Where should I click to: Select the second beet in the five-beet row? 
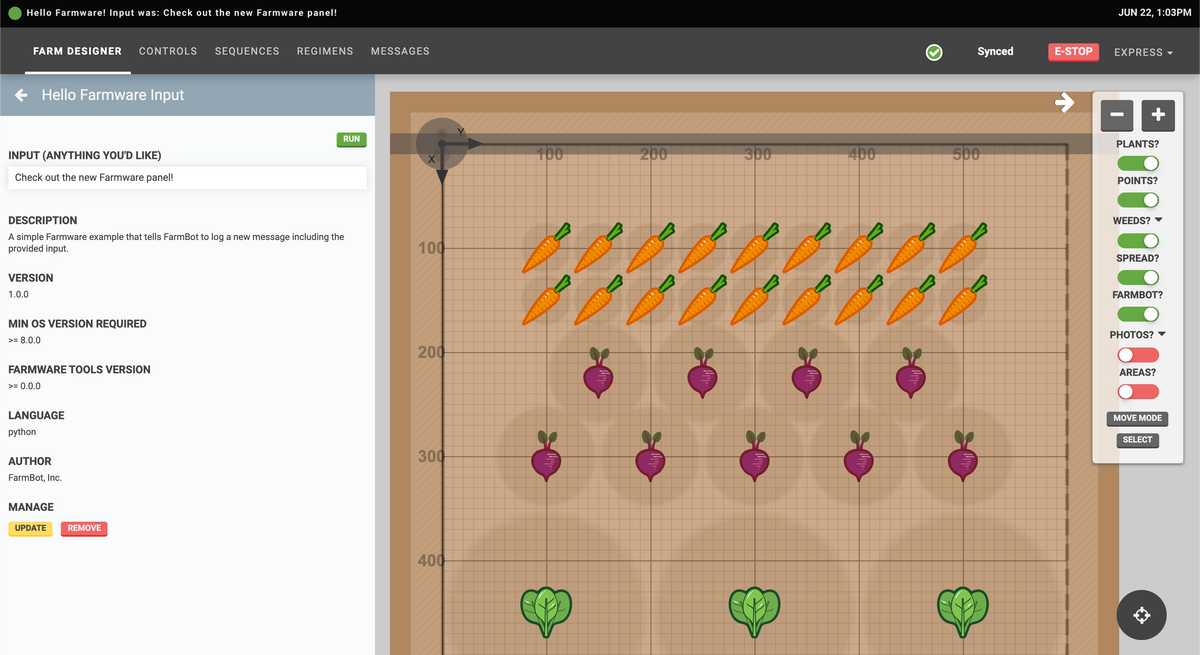click(x=650, y=456)
